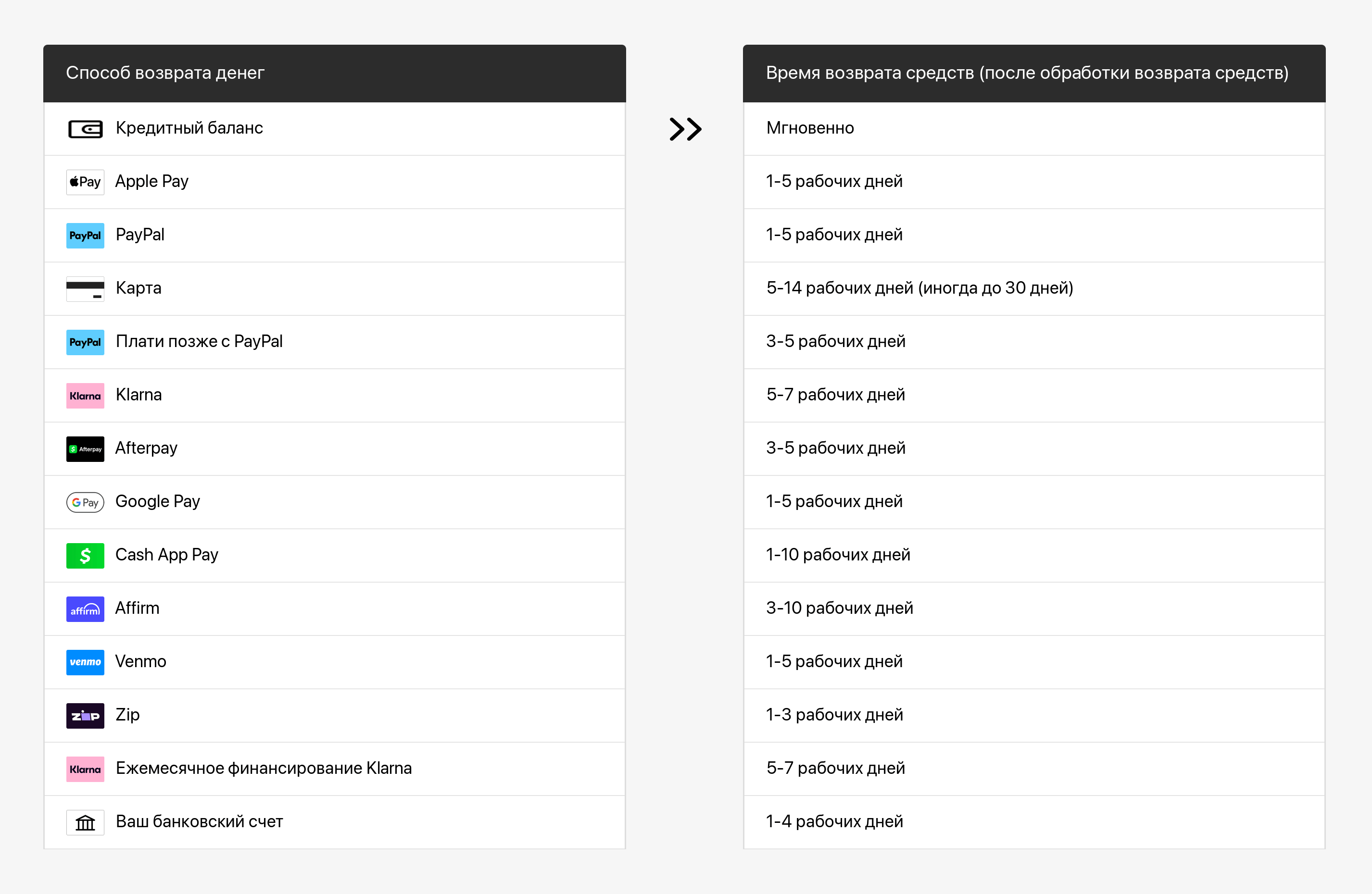Select the Ежемесячное финансирование Klarna row text
Screen dimensions: 1372x894
264,769
